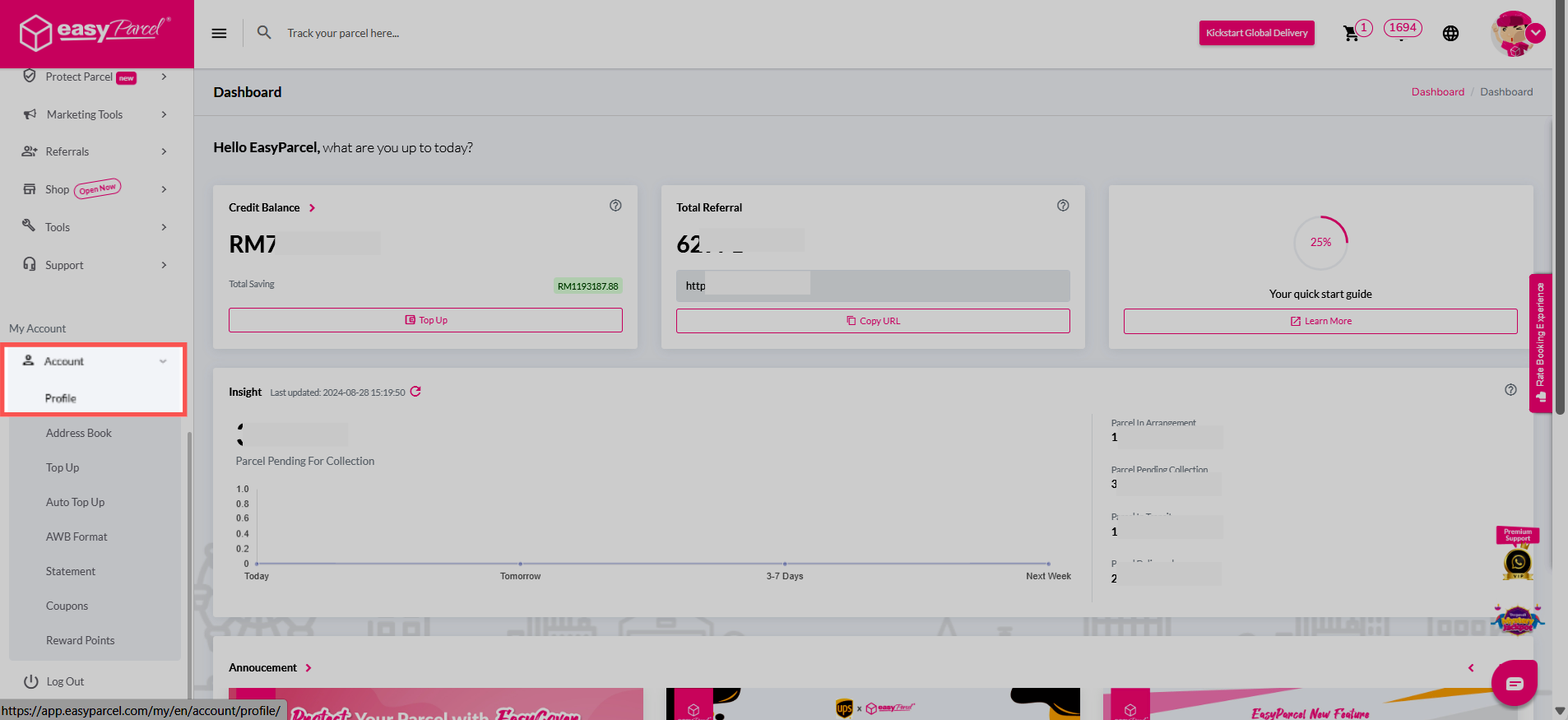This screenshot has height=720, width=1568.
Task: Click the Shop Open Now badge
Action: pyautogui.click(x=97, y=189)
